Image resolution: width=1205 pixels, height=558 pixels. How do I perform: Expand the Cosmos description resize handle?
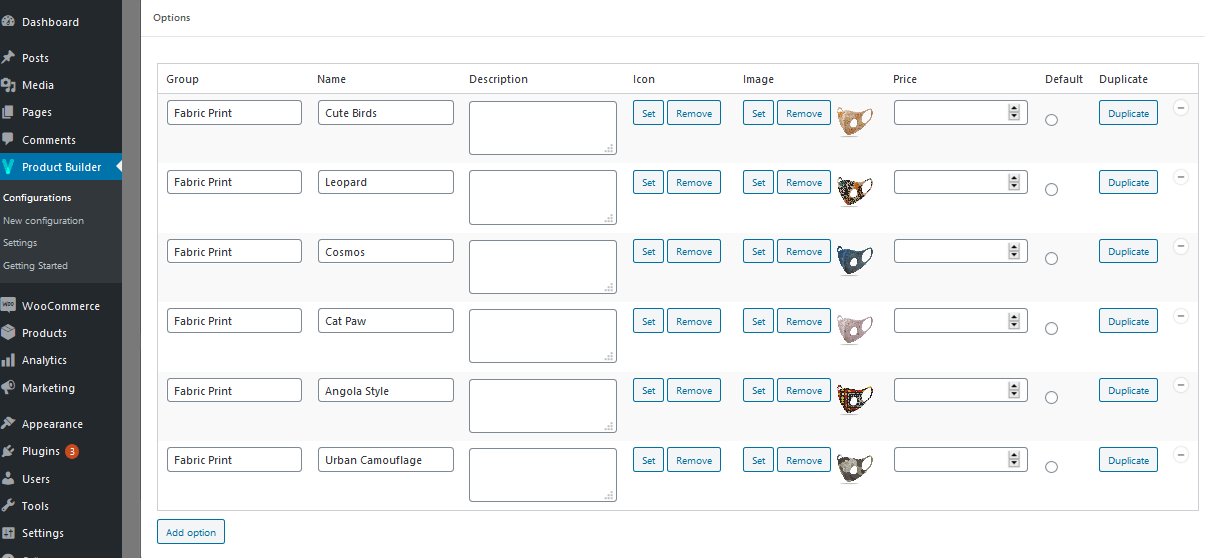(x=609, y=286)
